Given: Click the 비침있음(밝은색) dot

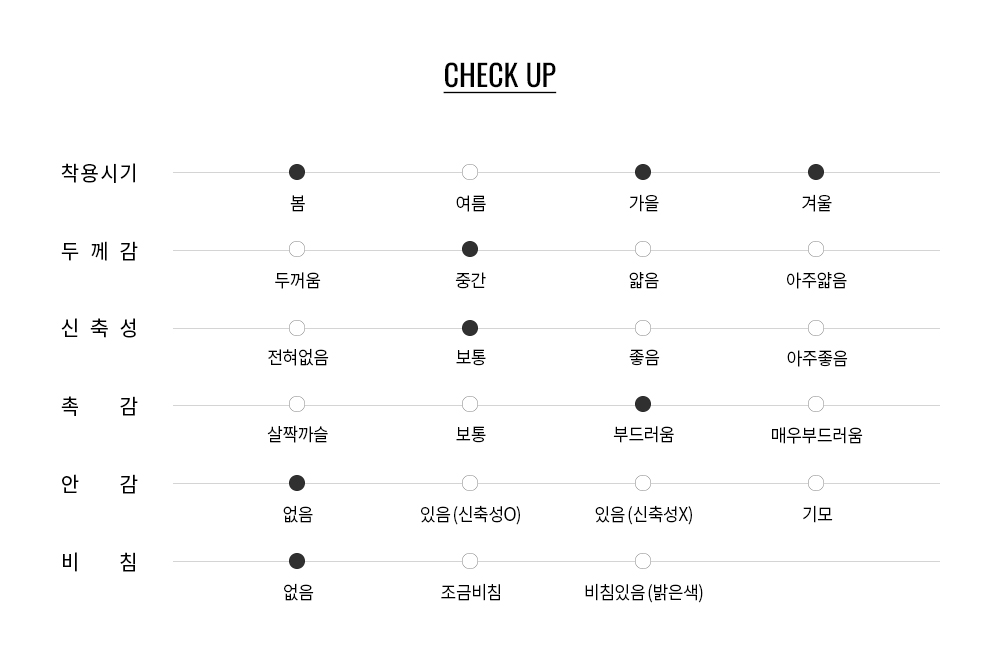Looking at the screenshot, I should [x=643, y=561].
